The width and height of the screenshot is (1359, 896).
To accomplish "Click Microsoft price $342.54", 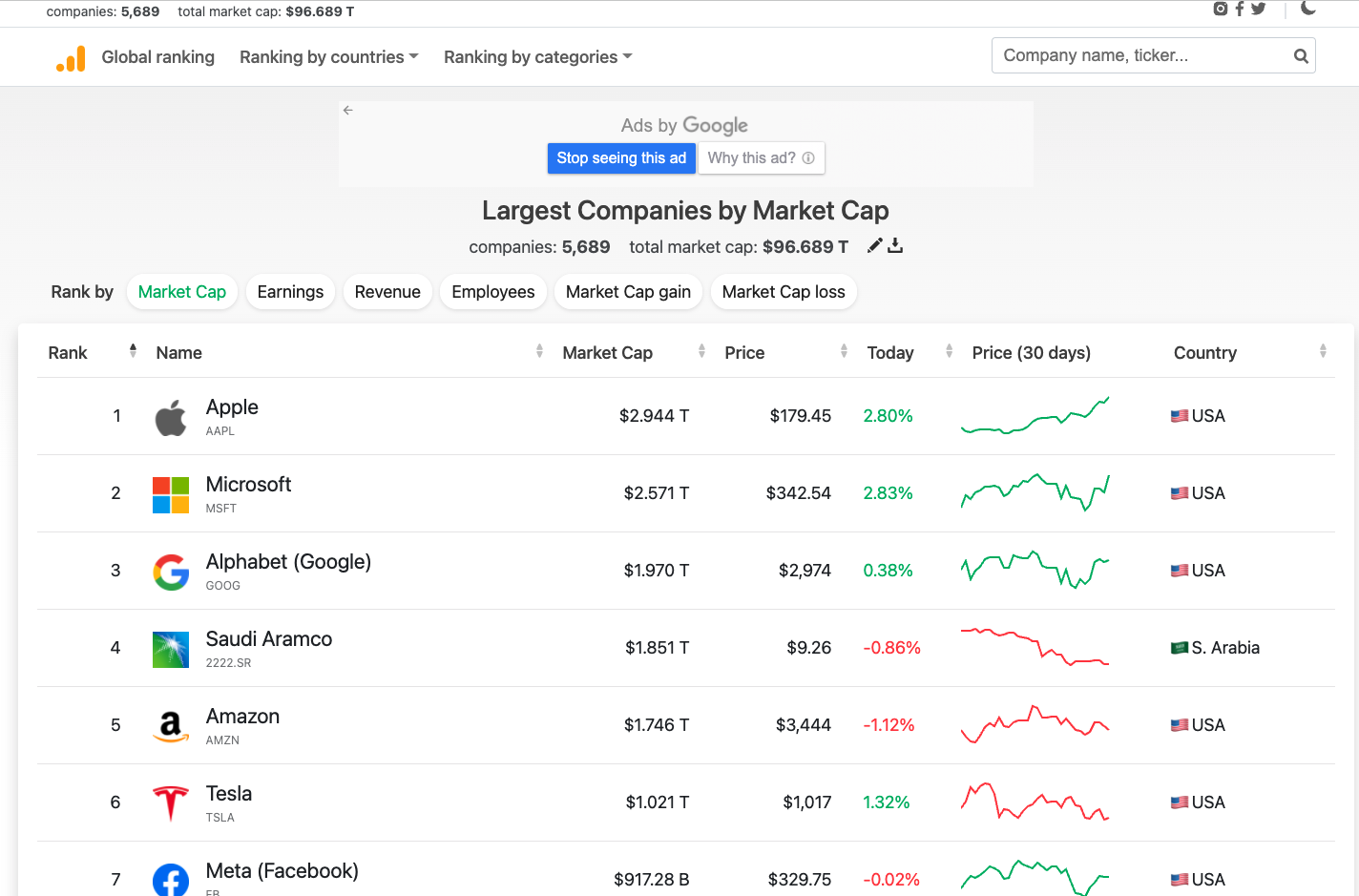I will coord(798,493).
